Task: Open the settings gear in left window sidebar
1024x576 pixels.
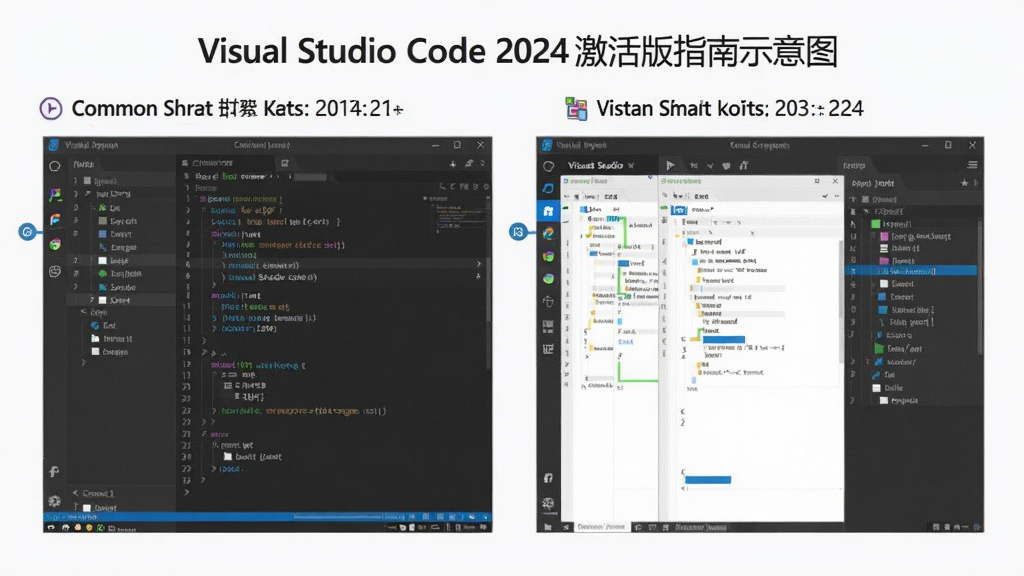Action: 54,501
